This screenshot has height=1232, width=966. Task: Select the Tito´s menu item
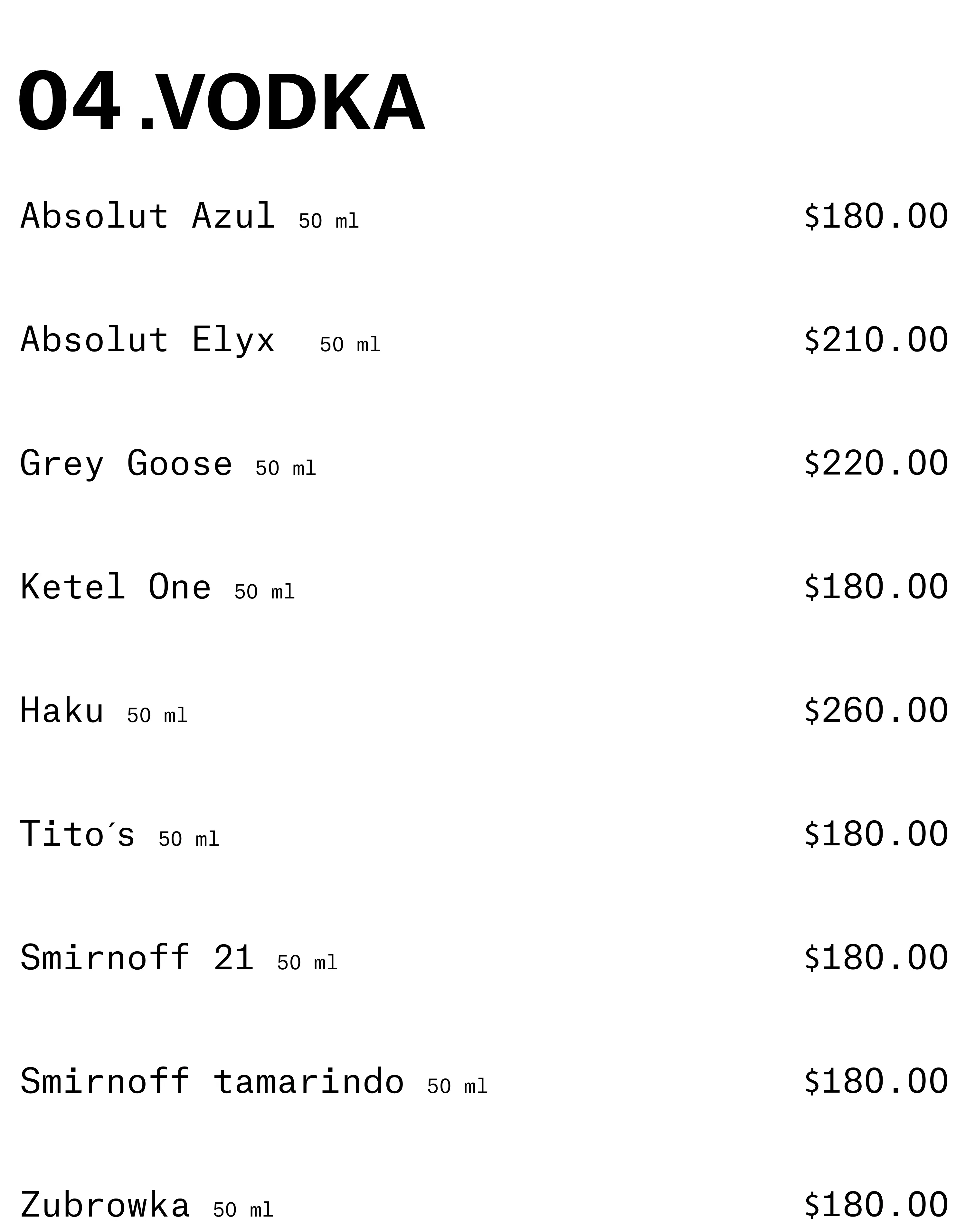[78, 833]
